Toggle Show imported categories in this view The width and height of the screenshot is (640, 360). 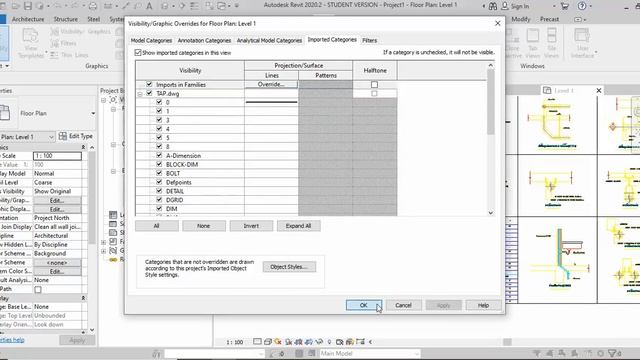(x=138, y=53)
